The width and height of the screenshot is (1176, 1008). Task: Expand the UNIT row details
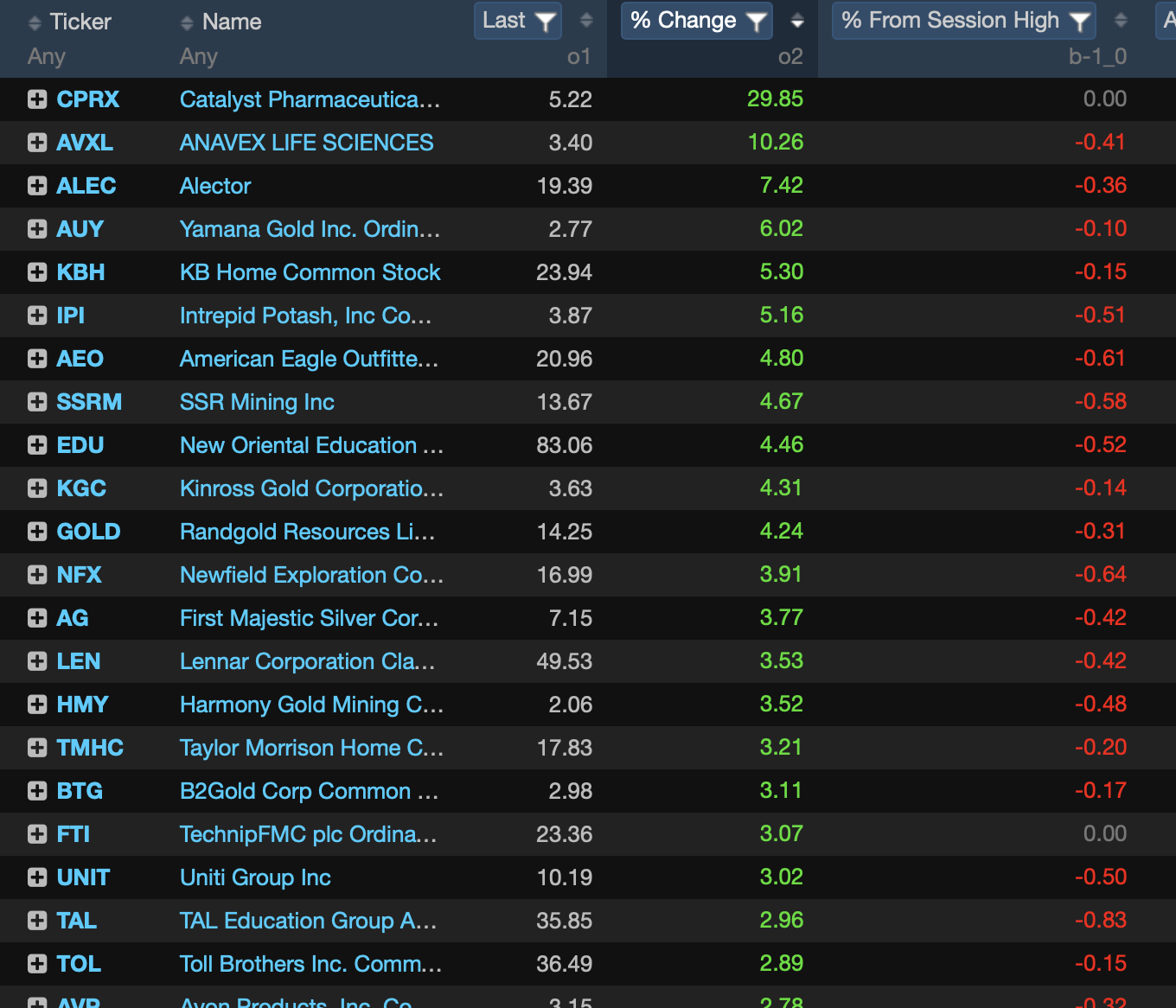coord(37,877)
